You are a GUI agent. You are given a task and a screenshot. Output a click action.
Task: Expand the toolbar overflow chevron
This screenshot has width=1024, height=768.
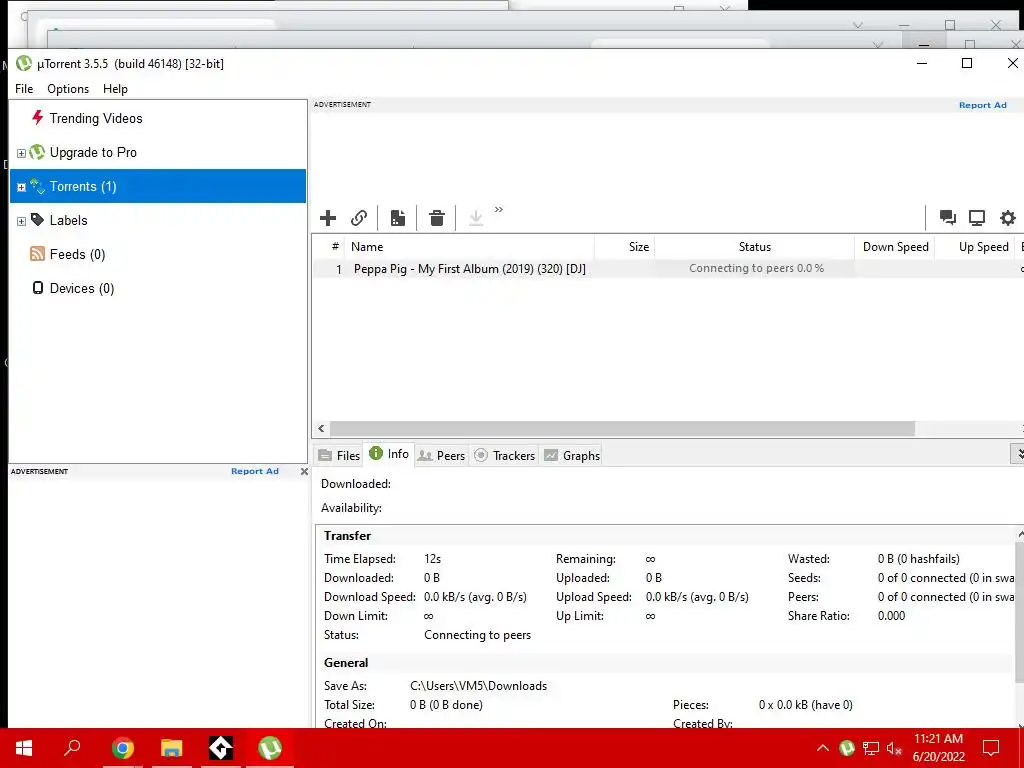[499, 210]
